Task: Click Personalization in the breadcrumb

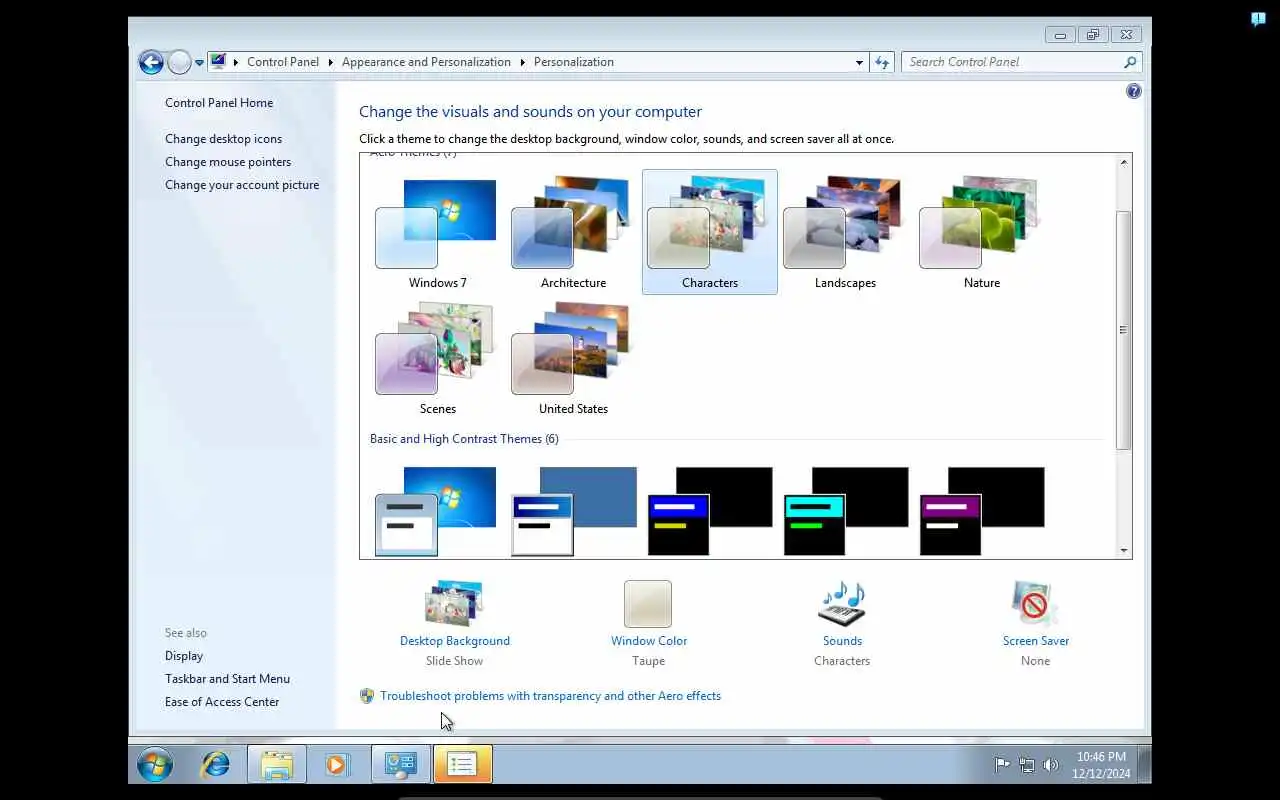Action: (x=574, y=62)
